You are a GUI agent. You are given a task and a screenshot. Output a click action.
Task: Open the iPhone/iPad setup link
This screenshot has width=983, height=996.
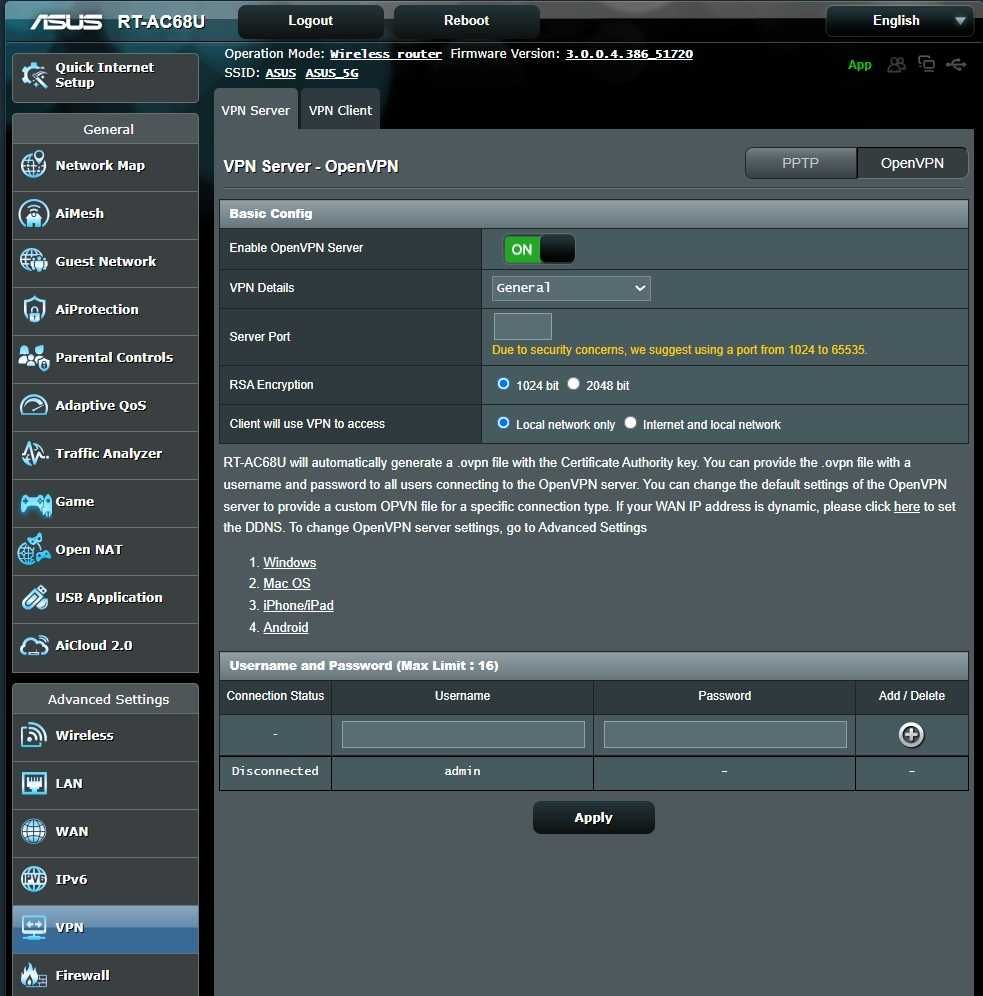coord(298,605)
